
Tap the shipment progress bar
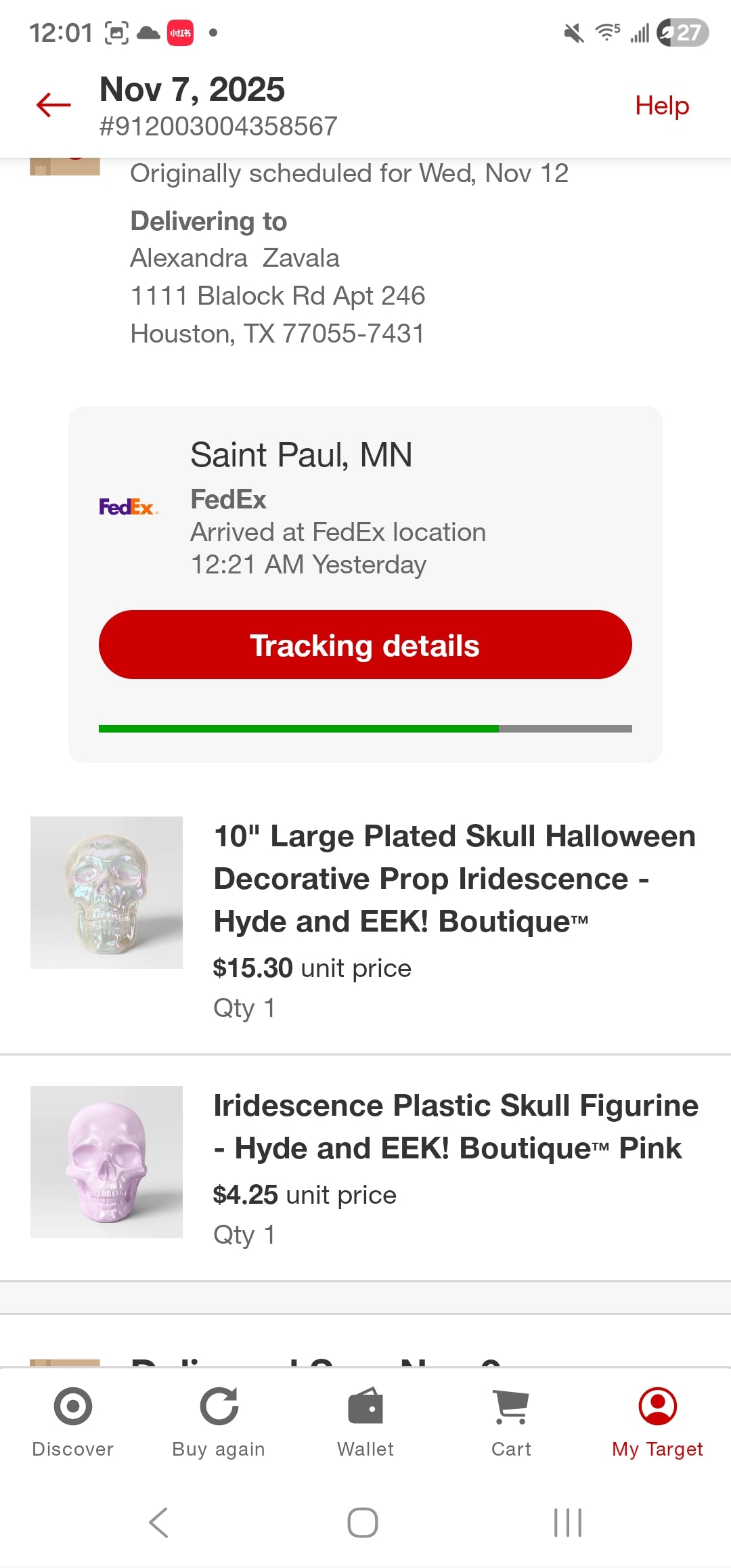point(365,728)
